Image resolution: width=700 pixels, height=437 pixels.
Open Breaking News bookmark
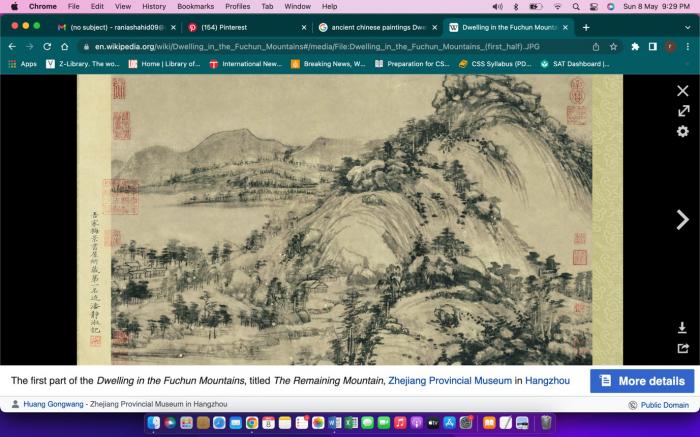[328, 64]
